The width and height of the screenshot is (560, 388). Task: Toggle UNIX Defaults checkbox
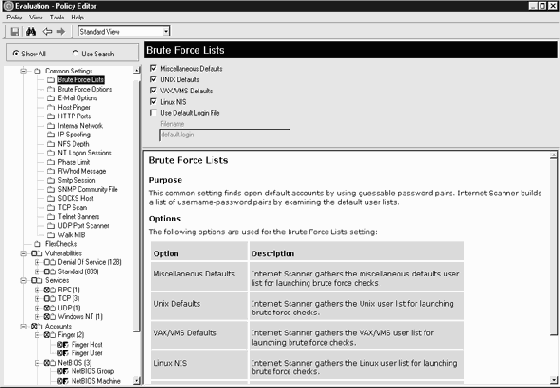153,79
